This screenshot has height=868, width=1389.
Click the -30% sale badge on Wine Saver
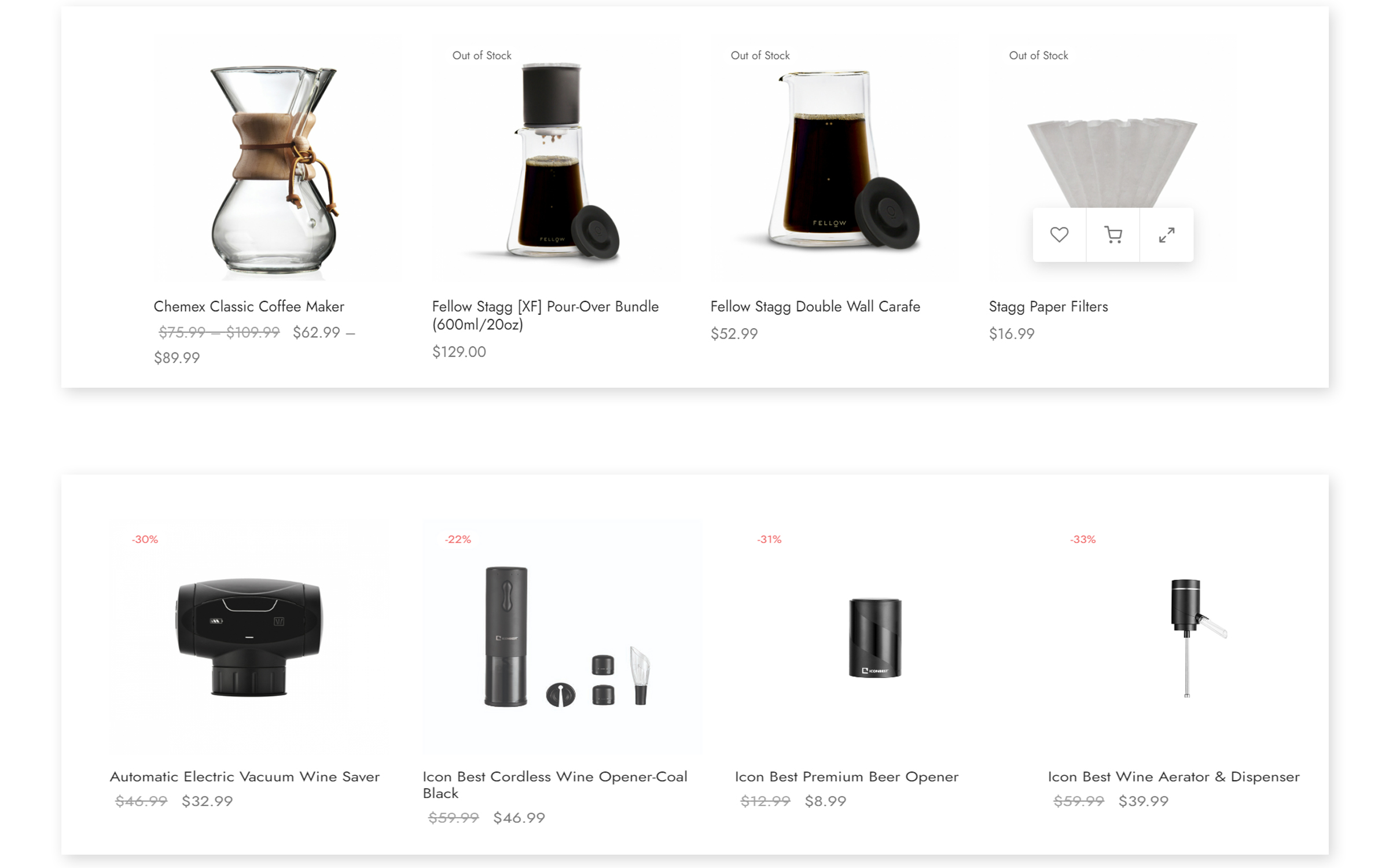pos(145,539)
